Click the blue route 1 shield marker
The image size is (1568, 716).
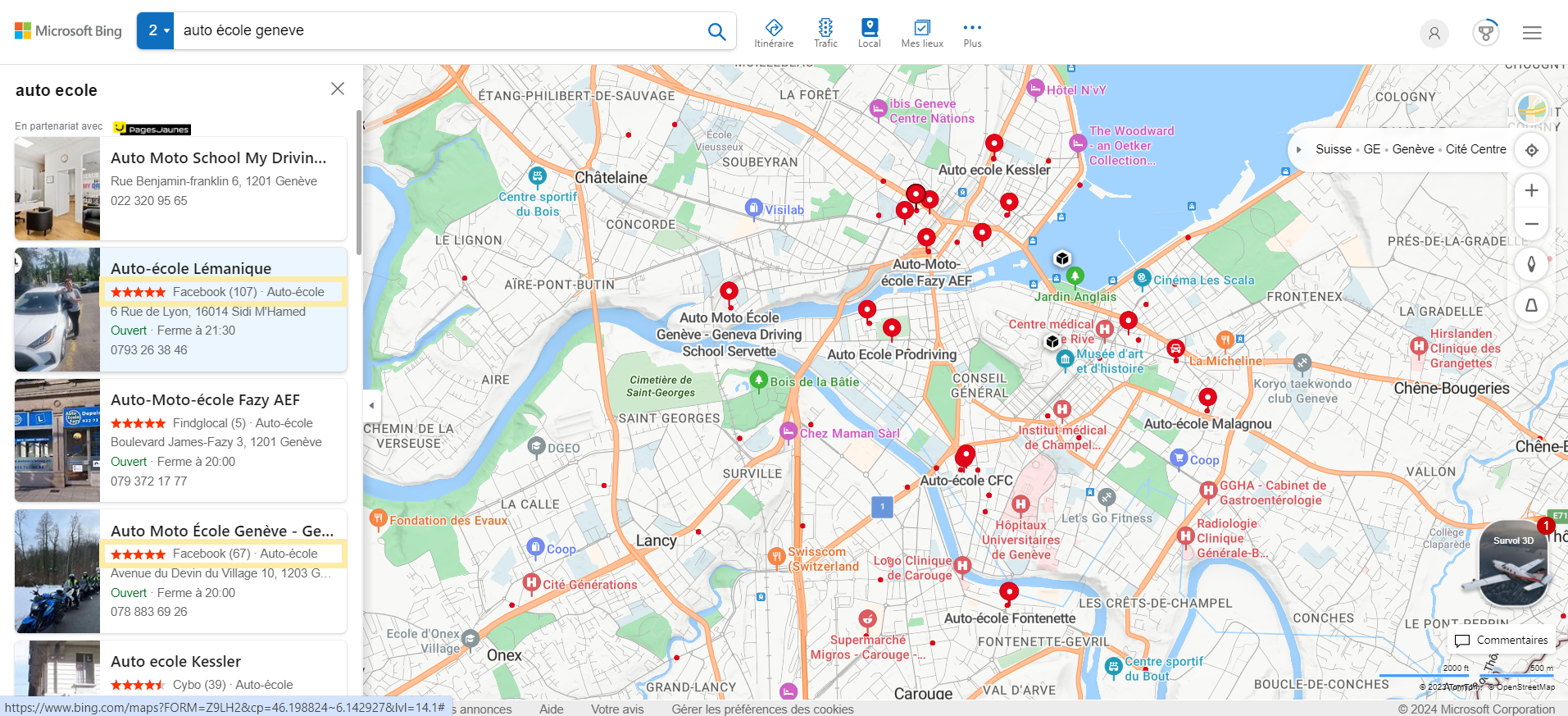tap(882, 507)
